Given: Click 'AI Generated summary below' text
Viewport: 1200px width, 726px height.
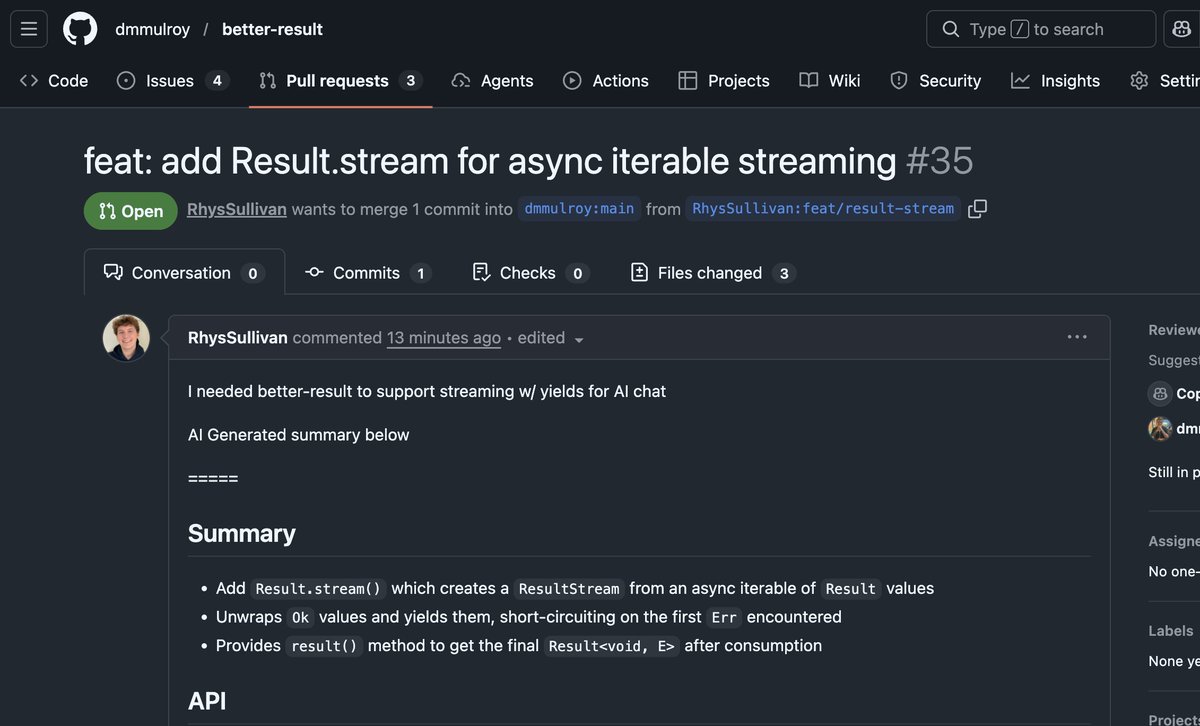Looking at the screenshot, I should pyautogui.click(x=299, y=435).
